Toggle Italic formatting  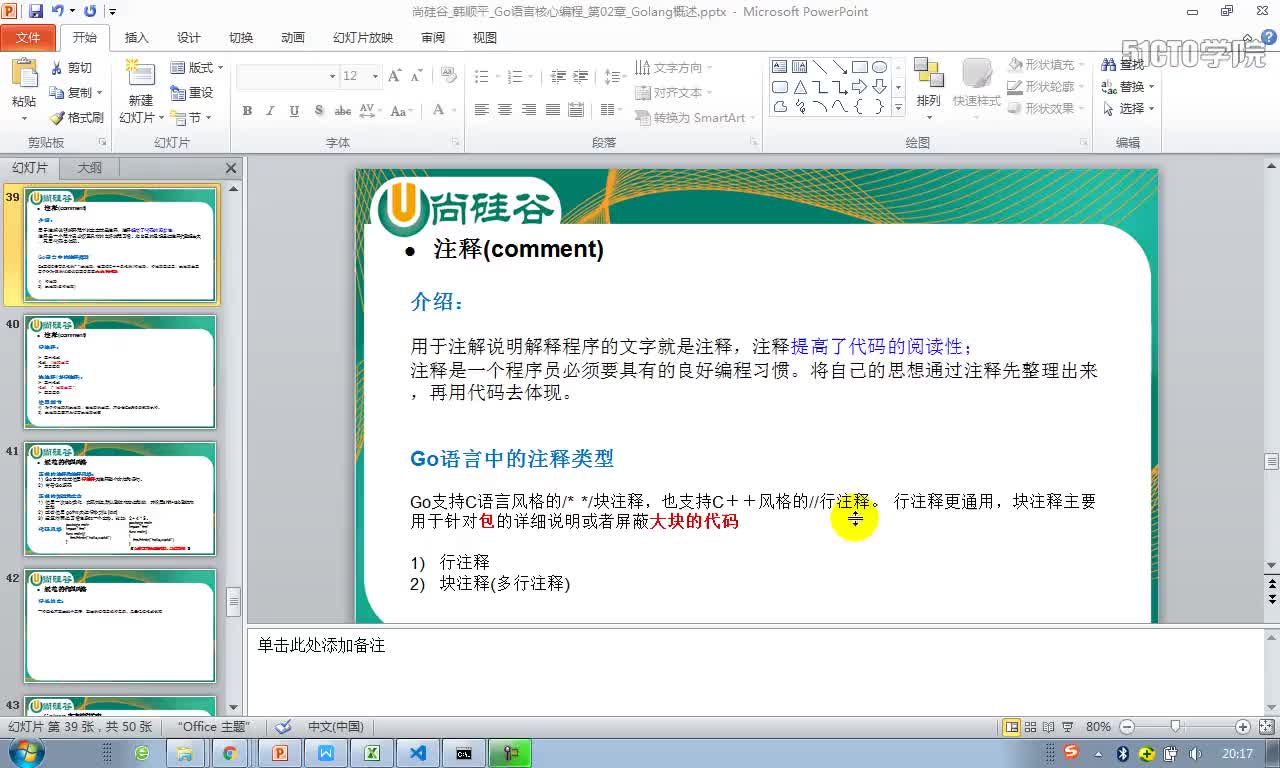pyautogui.click(x=270, y=110)
